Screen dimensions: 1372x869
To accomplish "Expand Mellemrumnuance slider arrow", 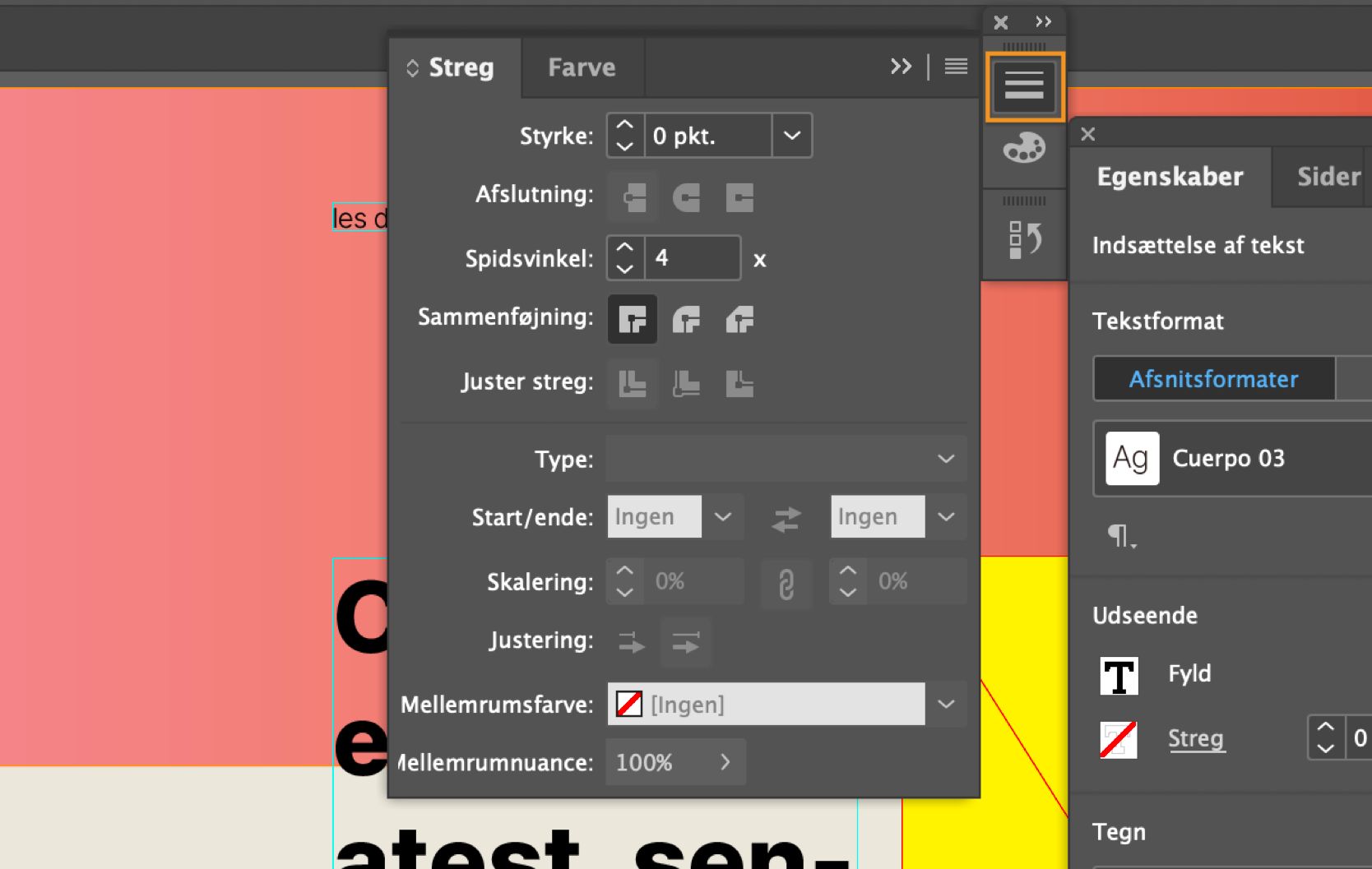I will (x=725, y=762).
